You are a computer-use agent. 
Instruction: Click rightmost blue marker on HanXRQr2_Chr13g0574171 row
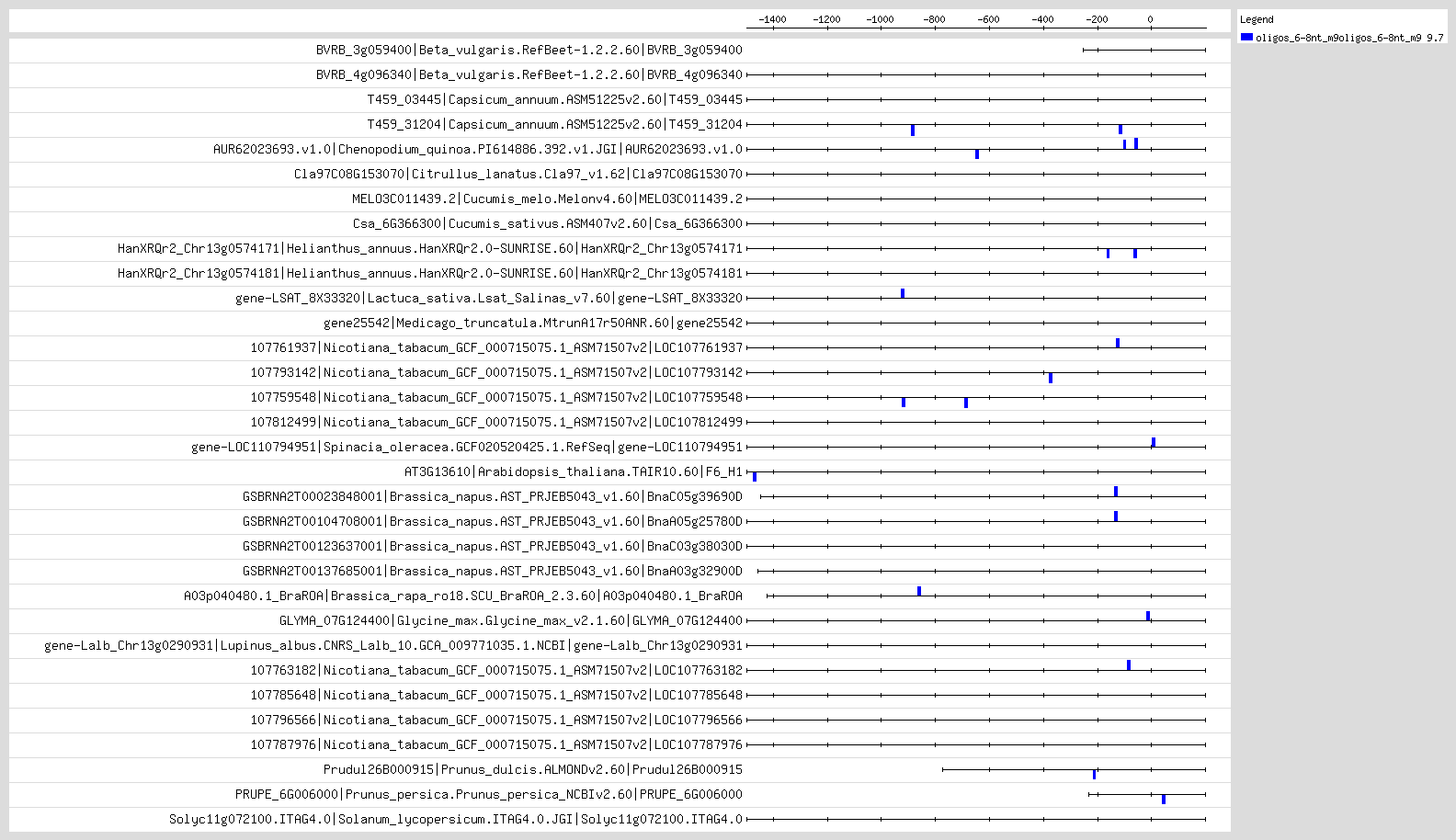[1135, 254]
